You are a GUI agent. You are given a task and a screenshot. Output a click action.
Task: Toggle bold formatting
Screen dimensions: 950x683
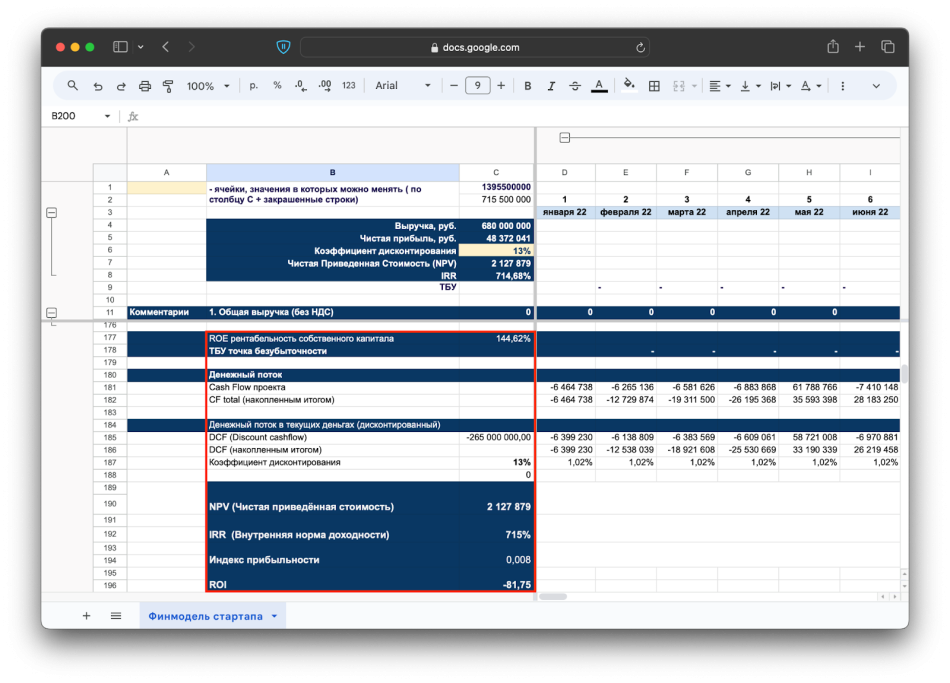[528, 86]
